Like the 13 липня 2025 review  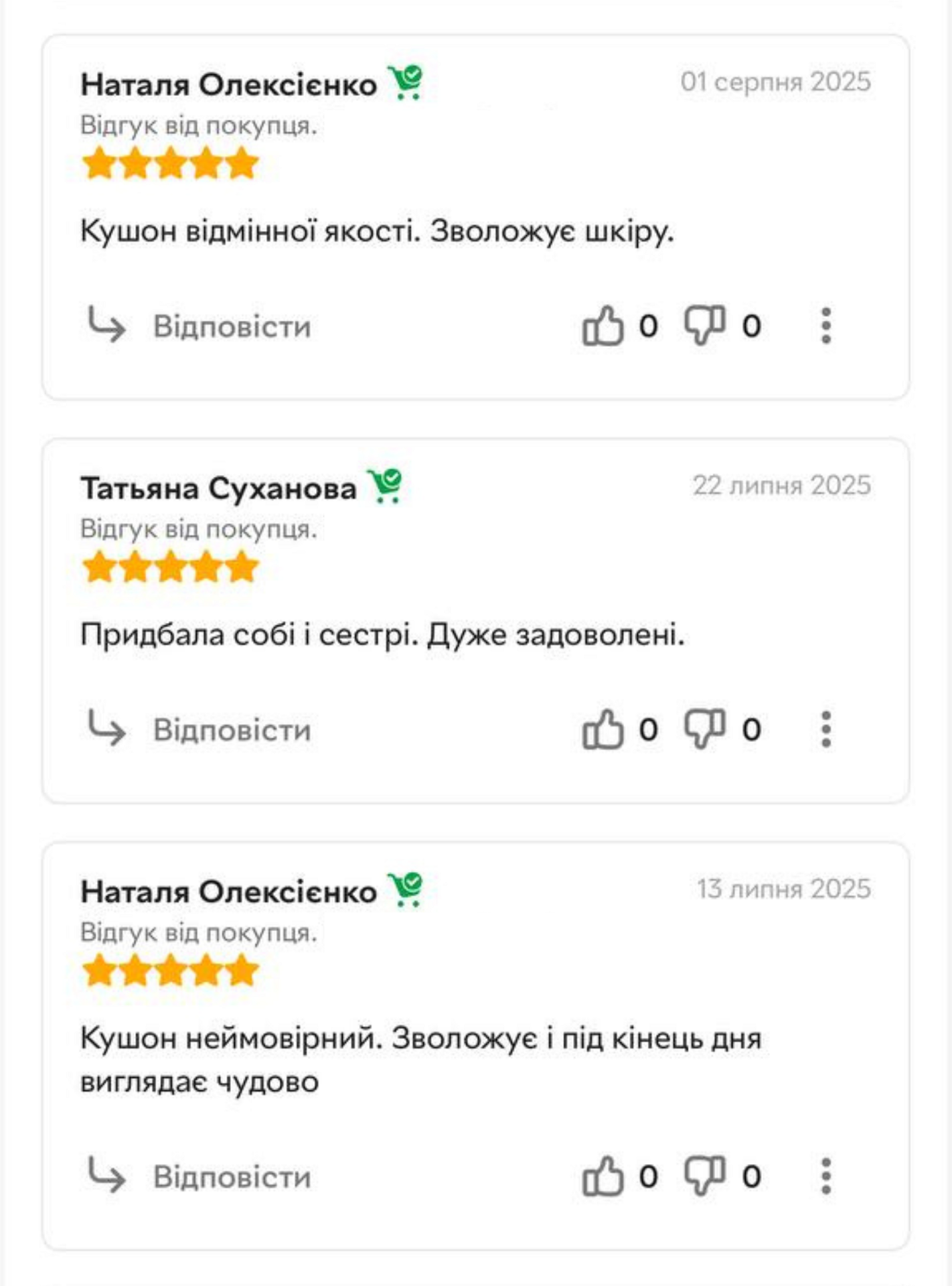[x=603, y=1177]
